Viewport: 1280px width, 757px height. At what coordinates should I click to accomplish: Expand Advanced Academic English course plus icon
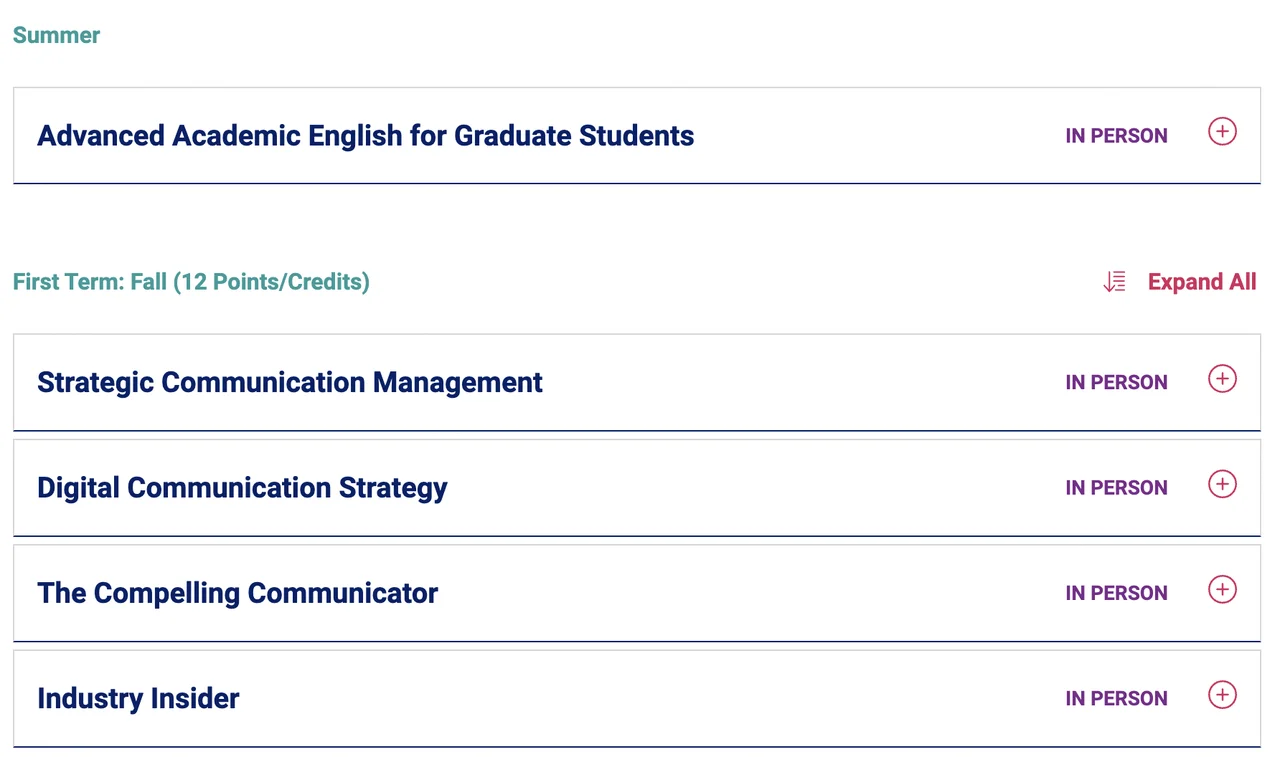[x=1222, y=131]
